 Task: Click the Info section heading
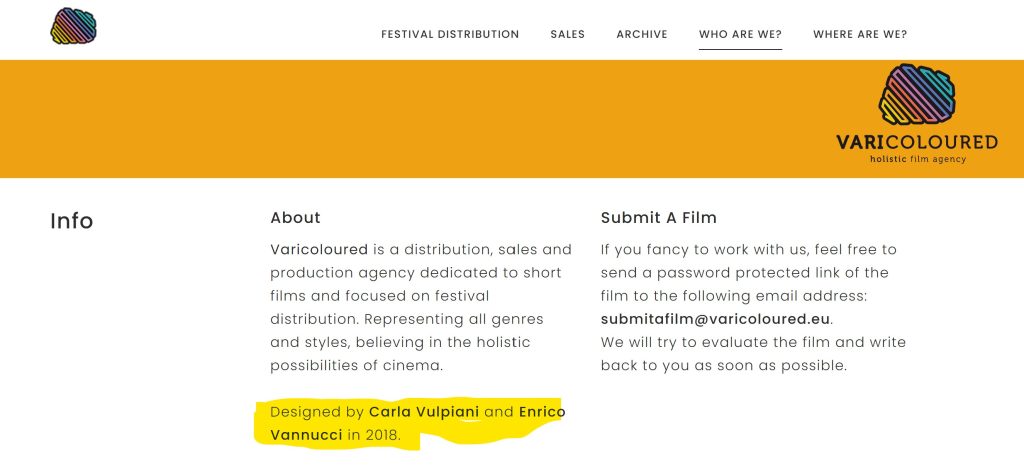pos(72,221)
